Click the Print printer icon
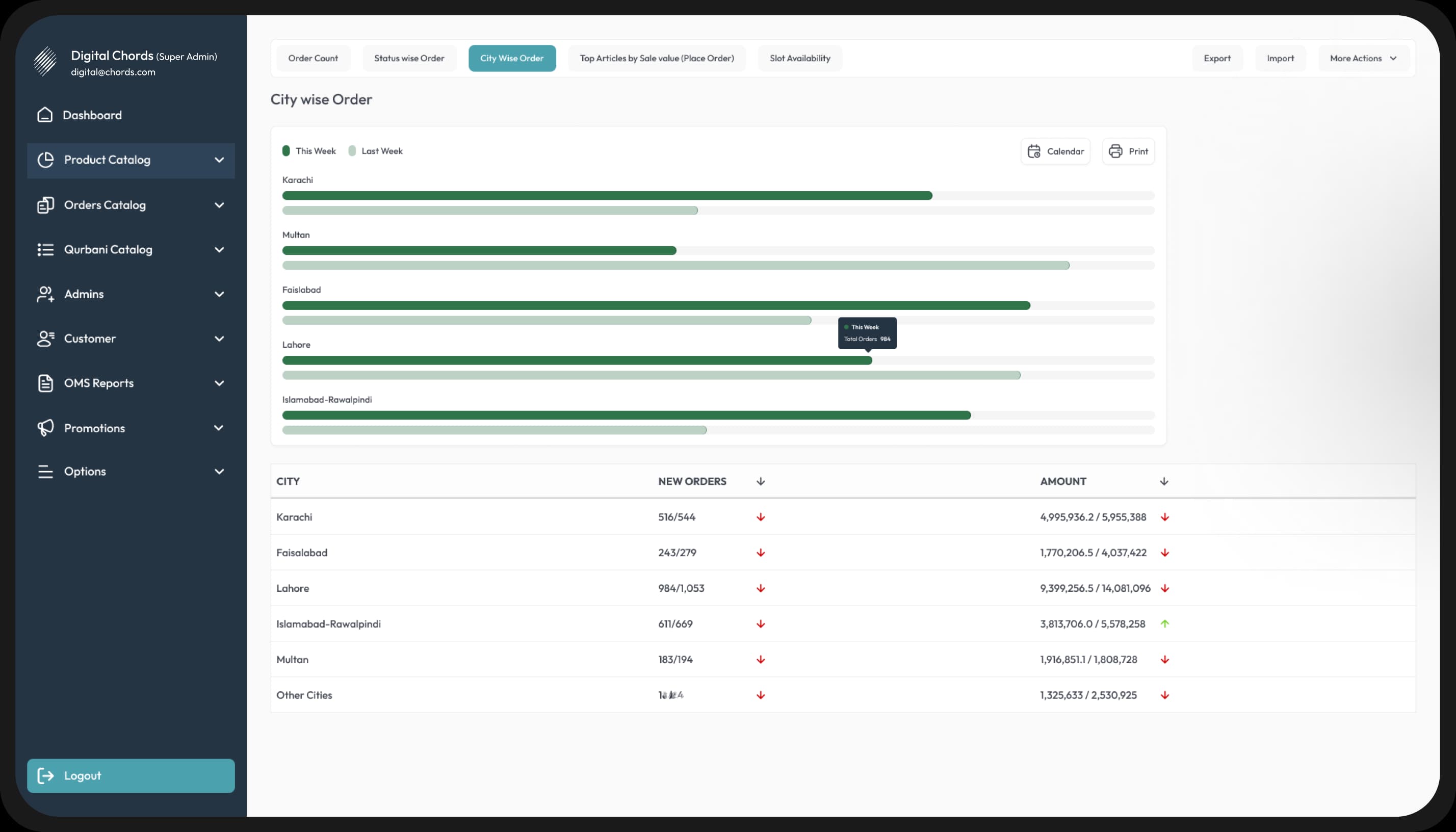The height and width of the screenshot is (832, 1456). click(1115, 151)
